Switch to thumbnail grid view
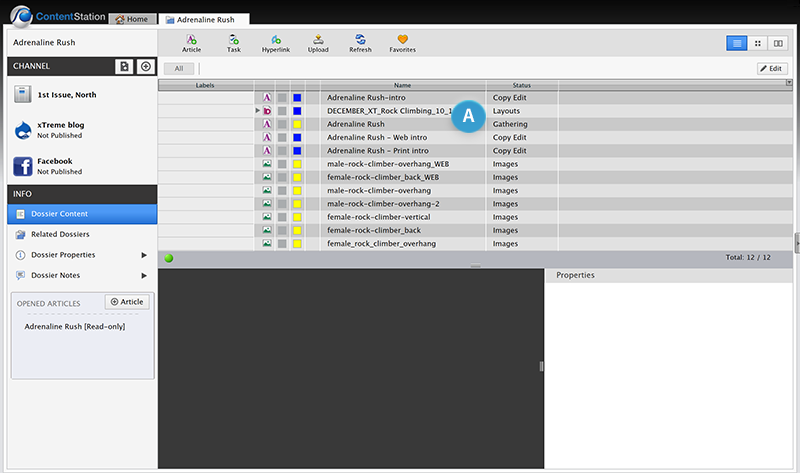 click(757, 43)
